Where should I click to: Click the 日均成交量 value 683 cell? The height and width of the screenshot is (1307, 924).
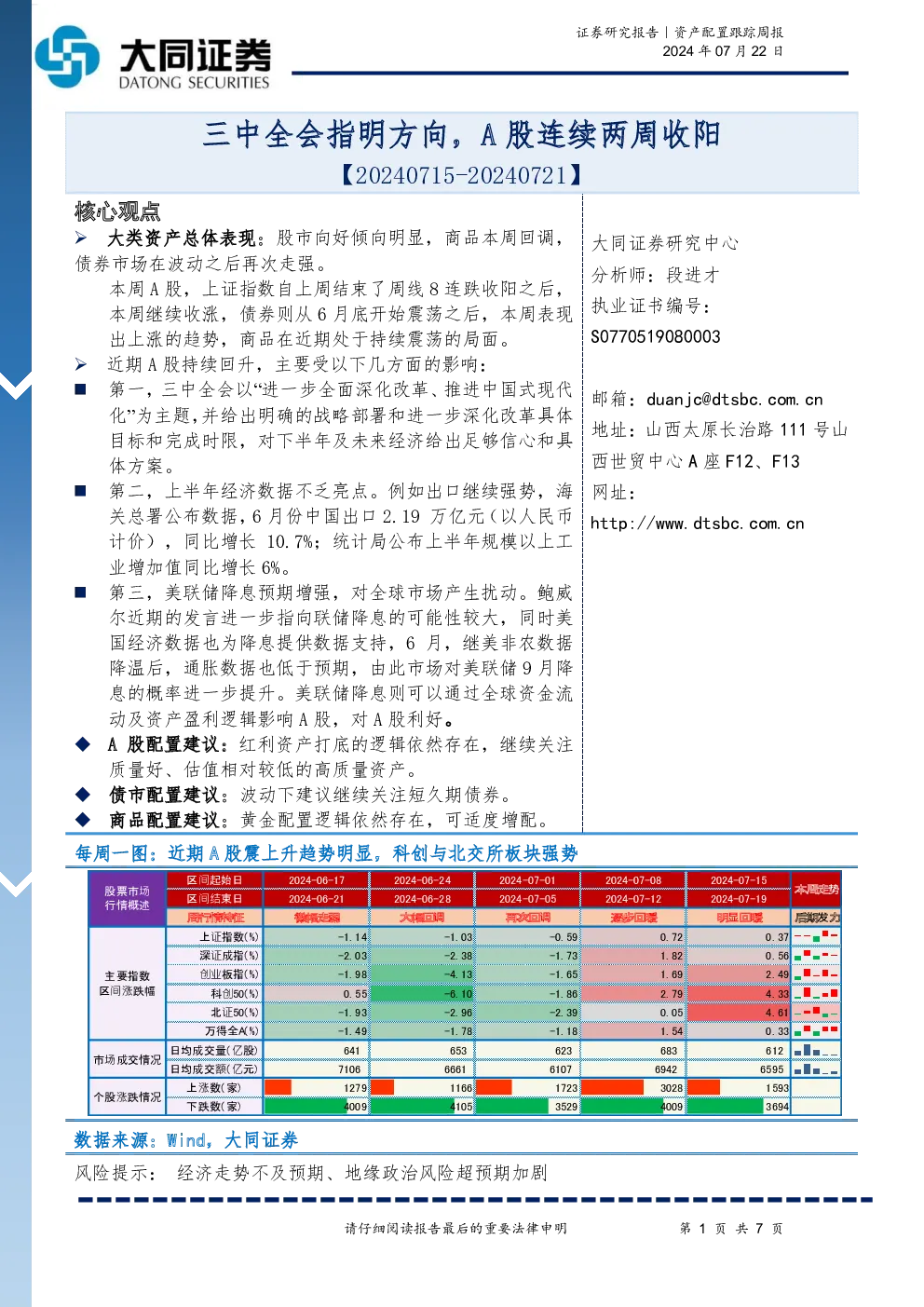pos(632,1051)
